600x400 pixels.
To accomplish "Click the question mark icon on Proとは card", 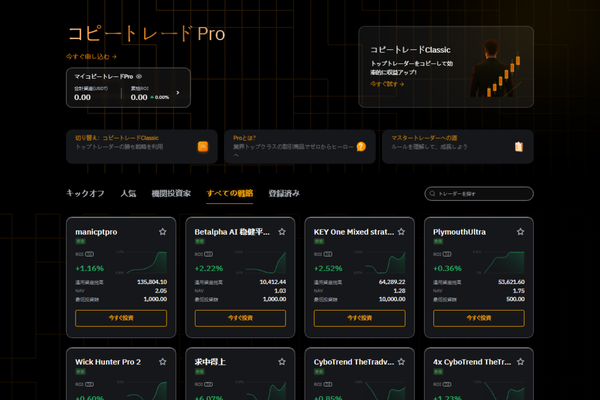I will click(x=361, y=146).
